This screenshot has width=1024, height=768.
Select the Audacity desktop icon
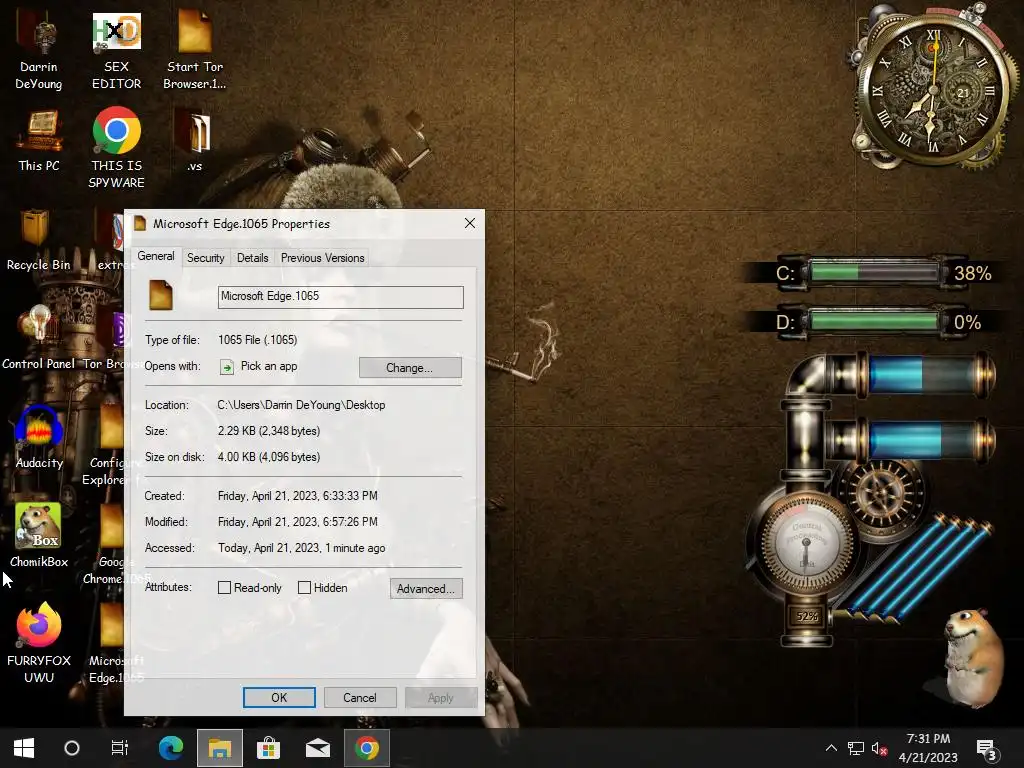[x=39, y=438]
